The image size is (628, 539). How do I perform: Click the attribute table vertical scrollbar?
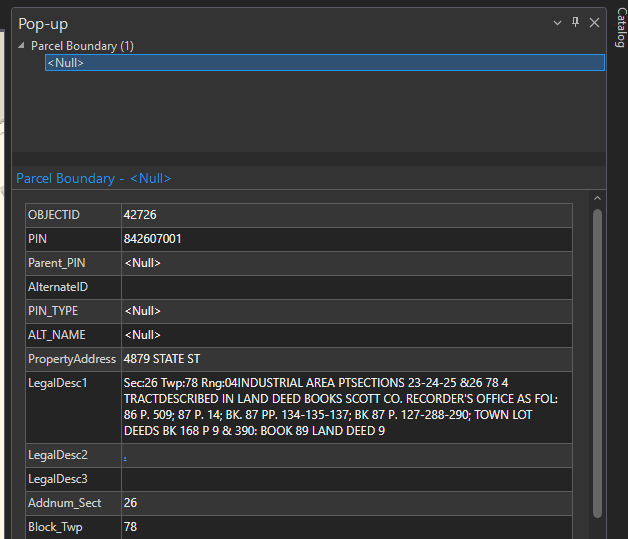[x=597, y=360]
